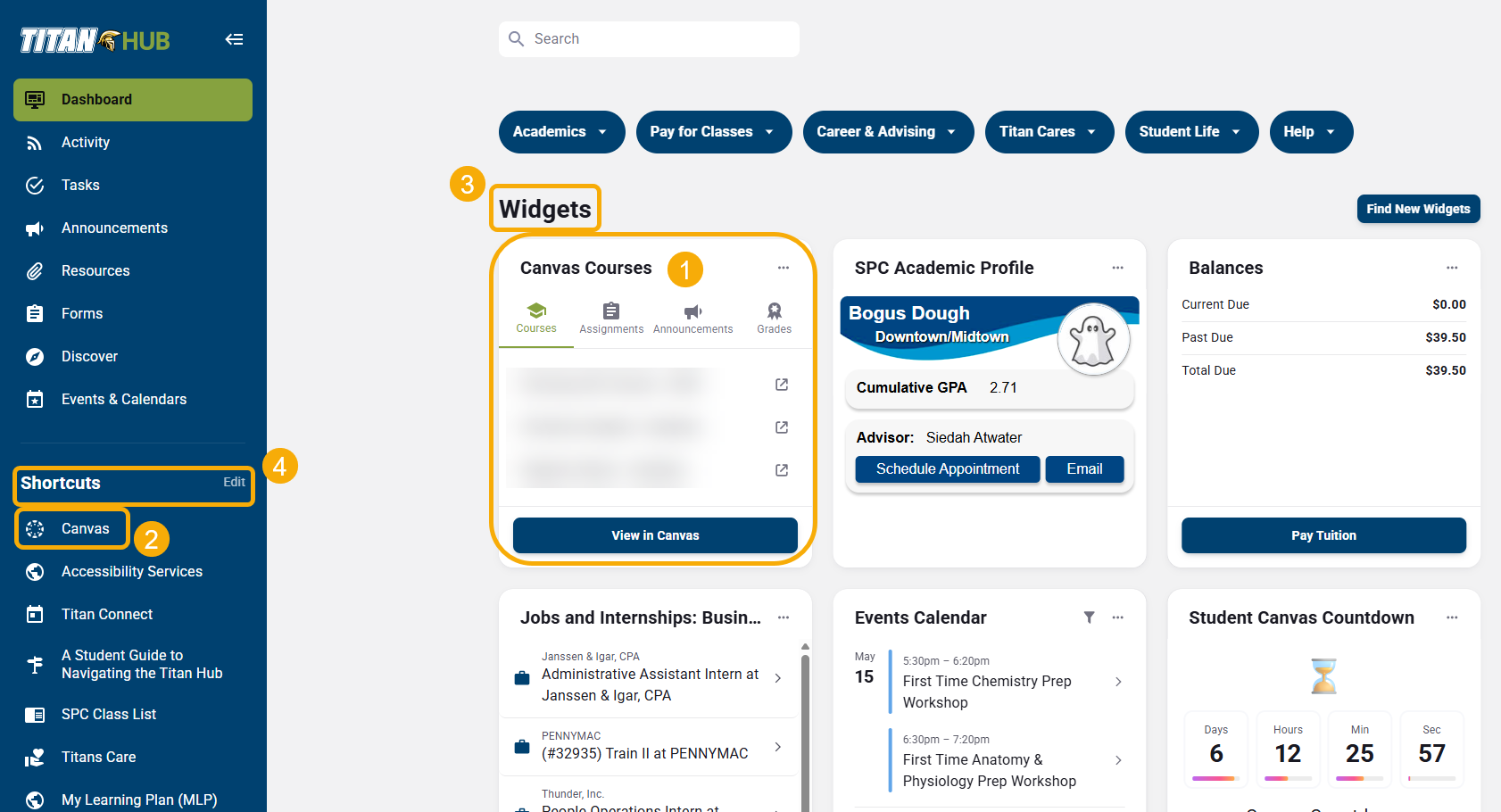Click the Edit link next to Shortcuts
The width and height of the screenshot is (1501, 812).
(234, 482)
